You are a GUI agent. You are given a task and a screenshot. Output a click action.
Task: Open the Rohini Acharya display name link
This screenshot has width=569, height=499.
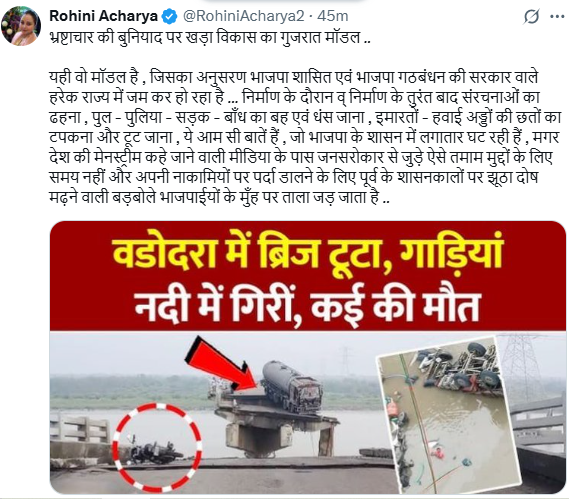[103, 16]
